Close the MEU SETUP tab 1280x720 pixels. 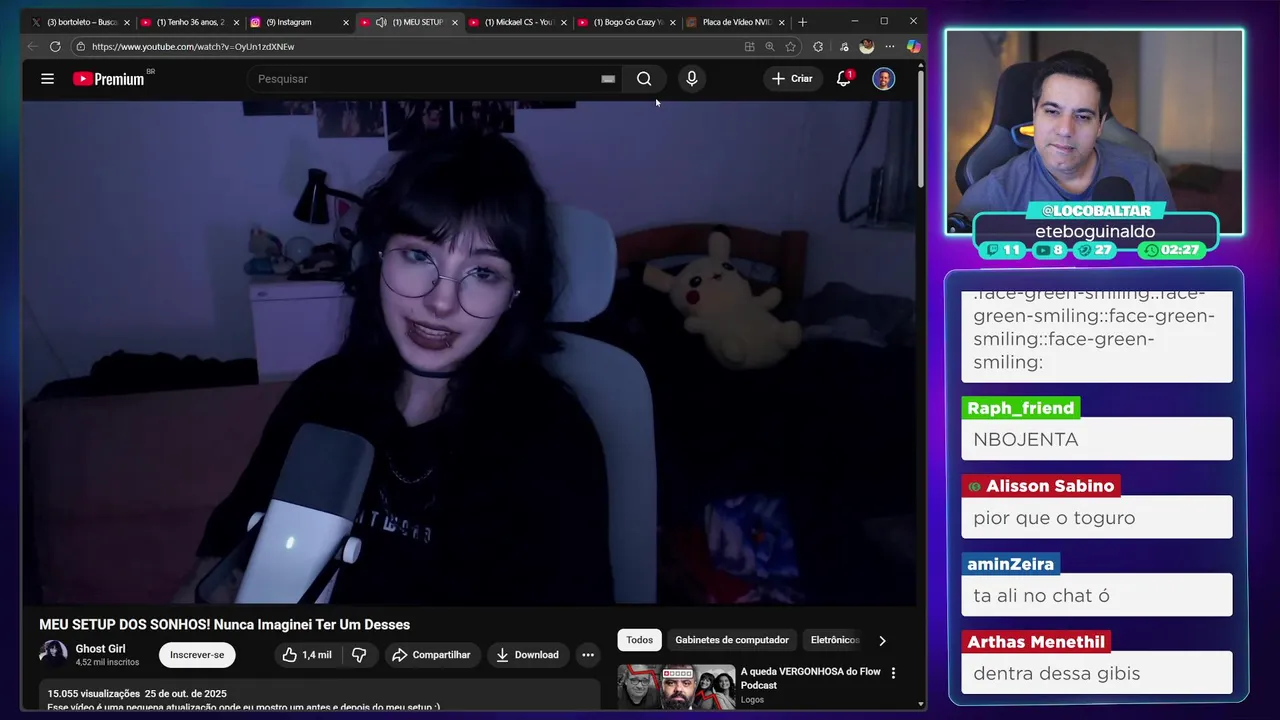(x=455, y=22)
